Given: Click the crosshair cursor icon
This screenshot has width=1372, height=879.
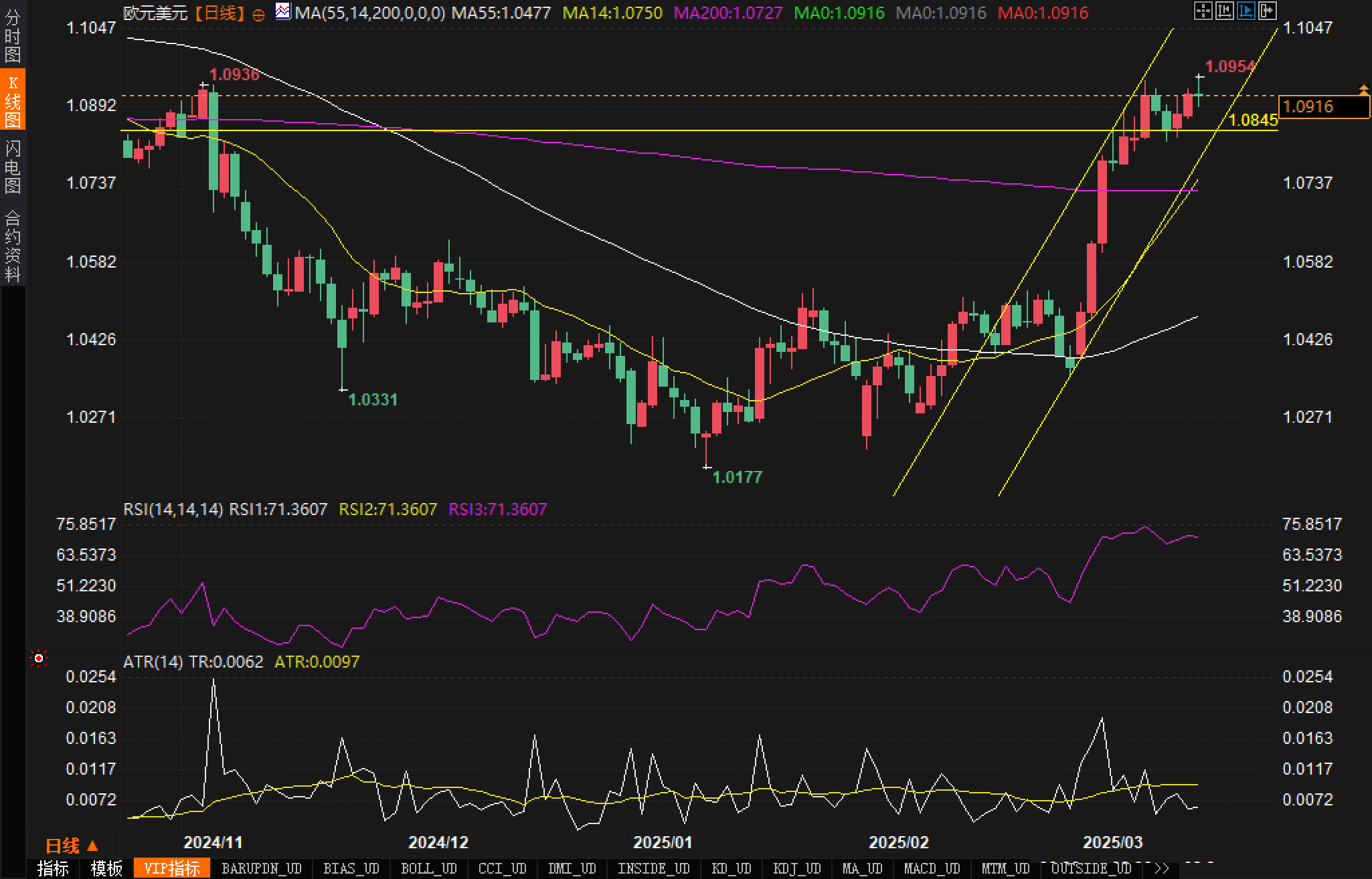Looking at the screenshot, I should click(x=1203, y=11).
